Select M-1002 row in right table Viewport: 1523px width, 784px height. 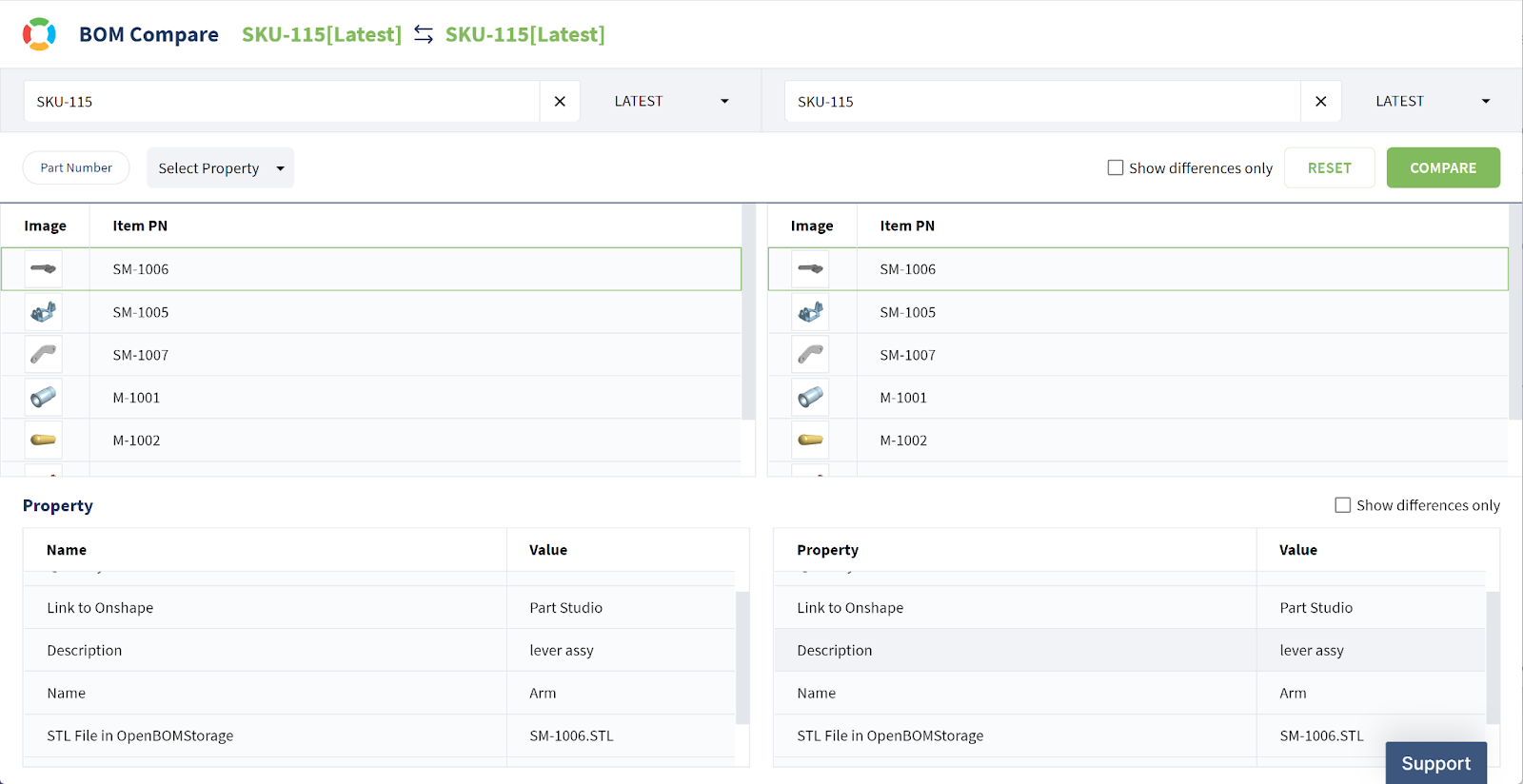point(1138,441)
